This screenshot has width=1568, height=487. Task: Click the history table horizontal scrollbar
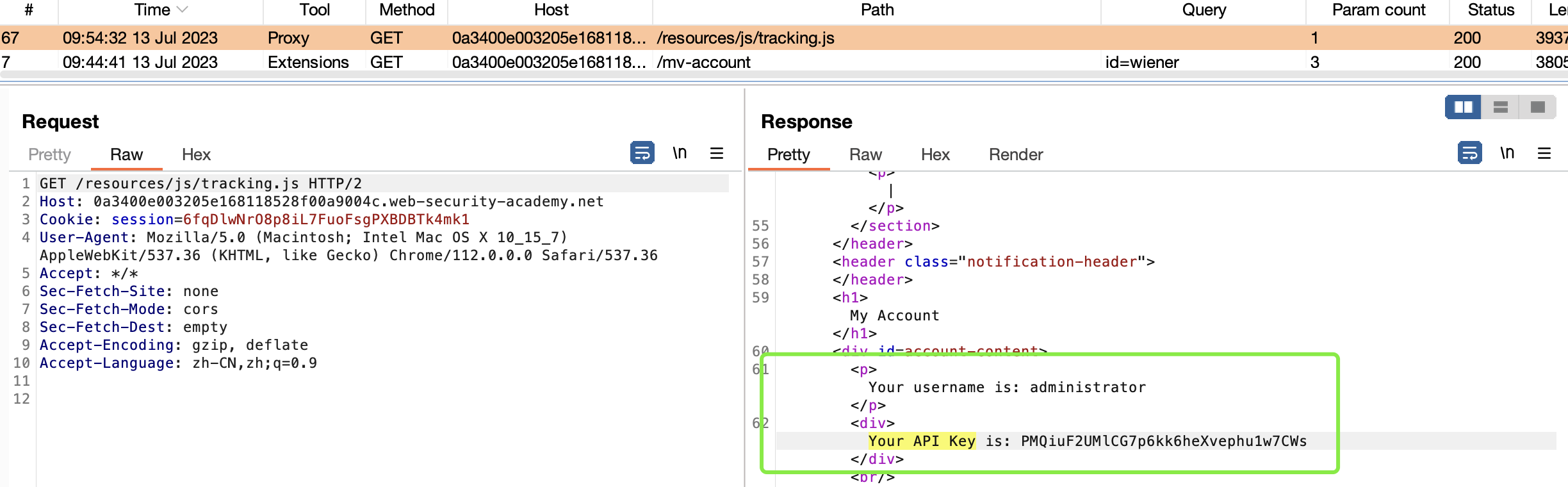tap(784, 75)
